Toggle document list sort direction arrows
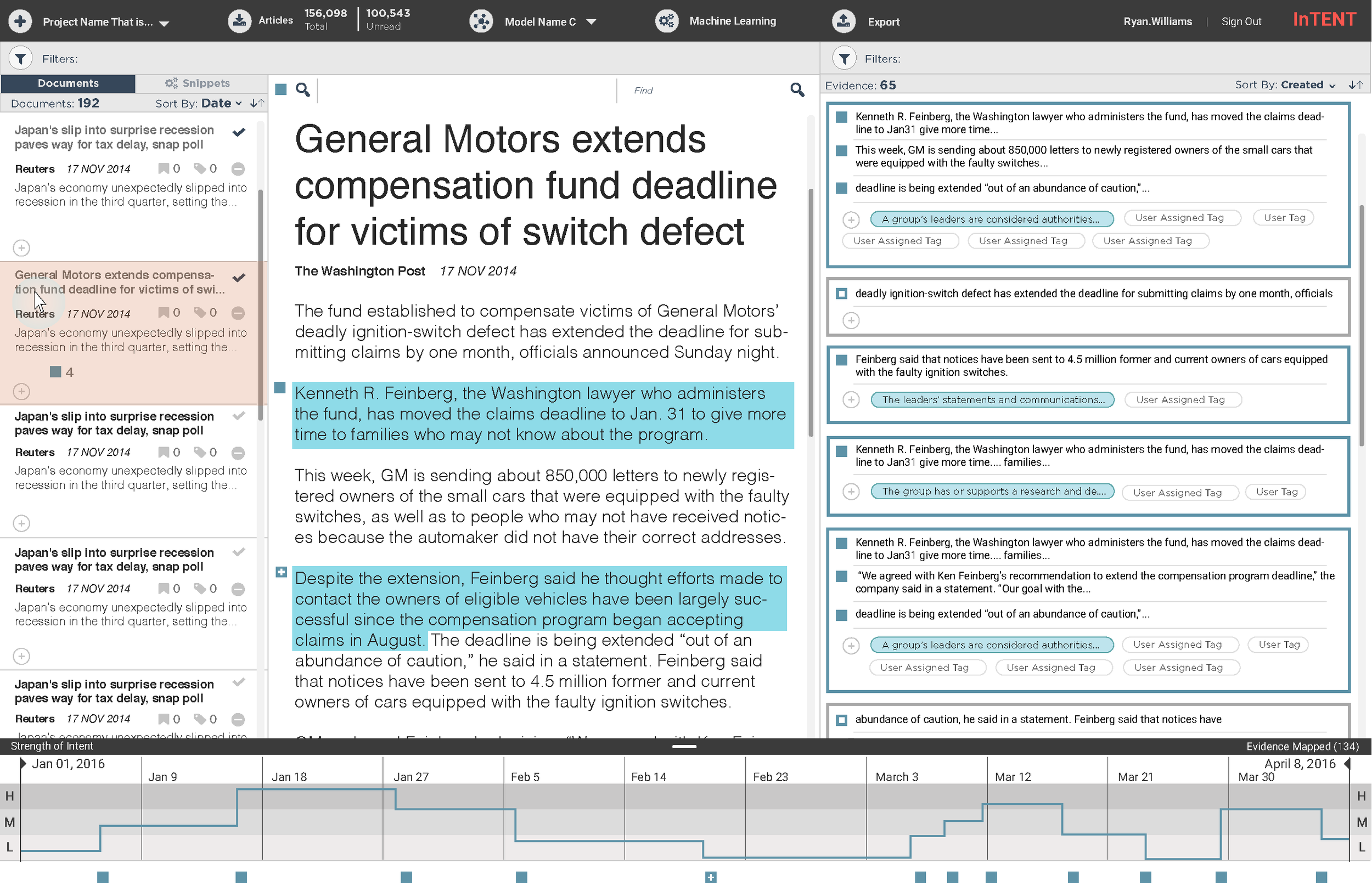Image resolution: width=1372 pixels, height=892 pixels. tap(257, 103)
